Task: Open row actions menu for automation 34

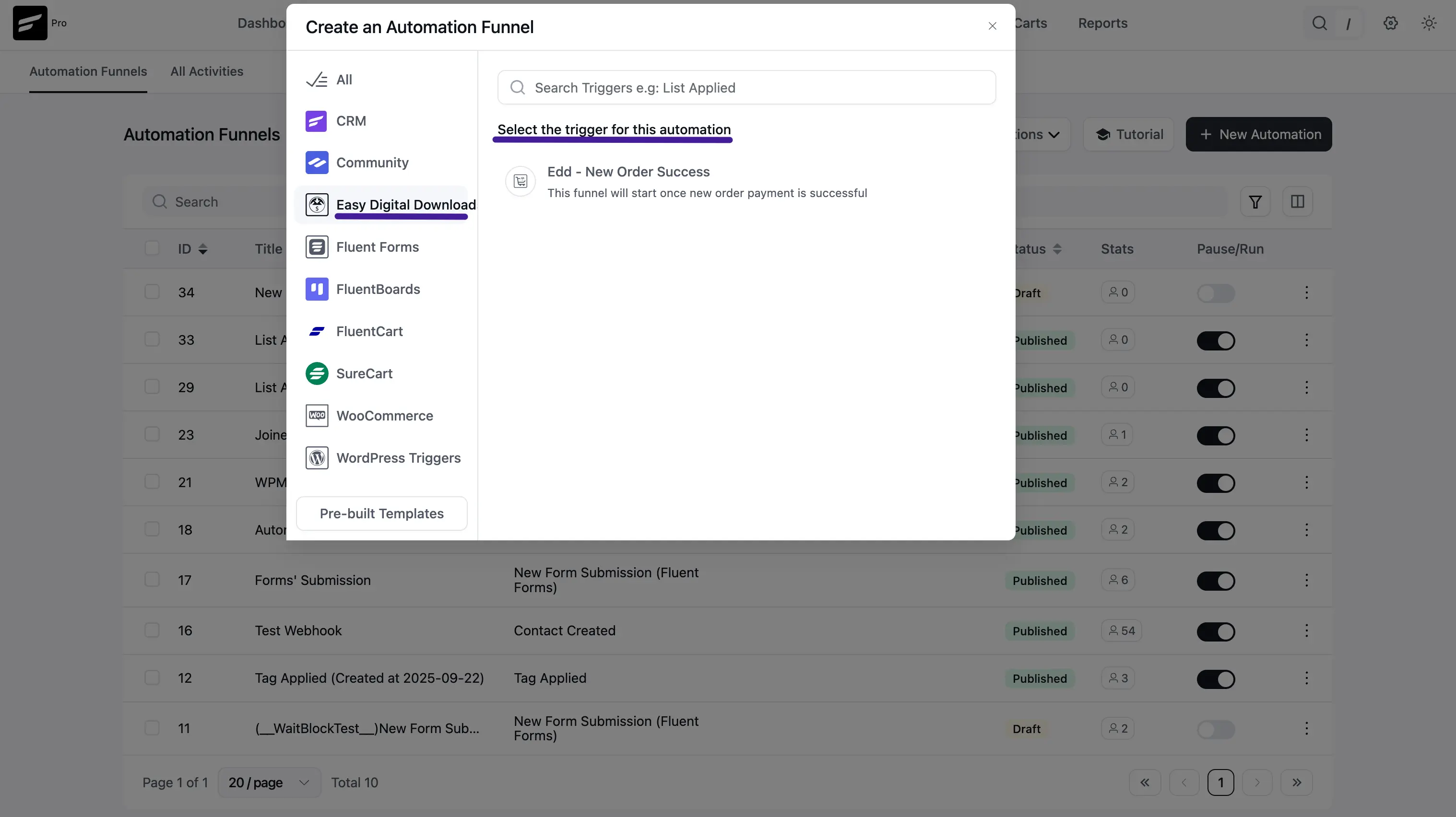Action: point(1306,292)
